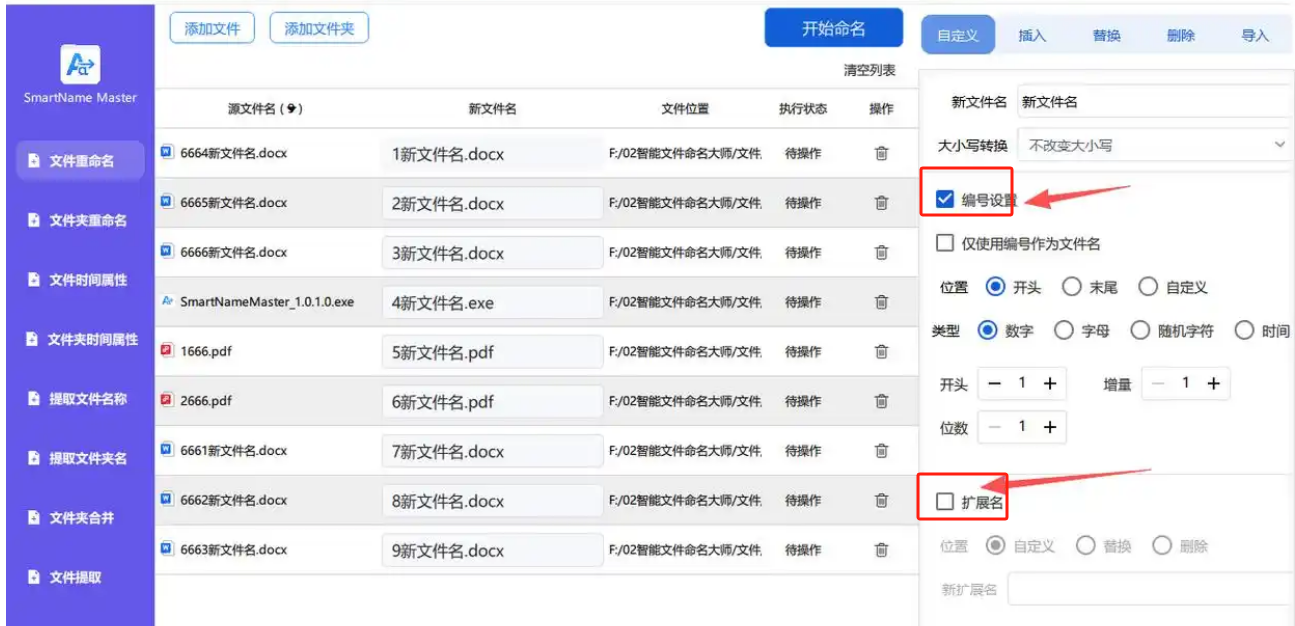Click the 添加文件 button
Screen dimensions: 1295x626
pos(212,29)
